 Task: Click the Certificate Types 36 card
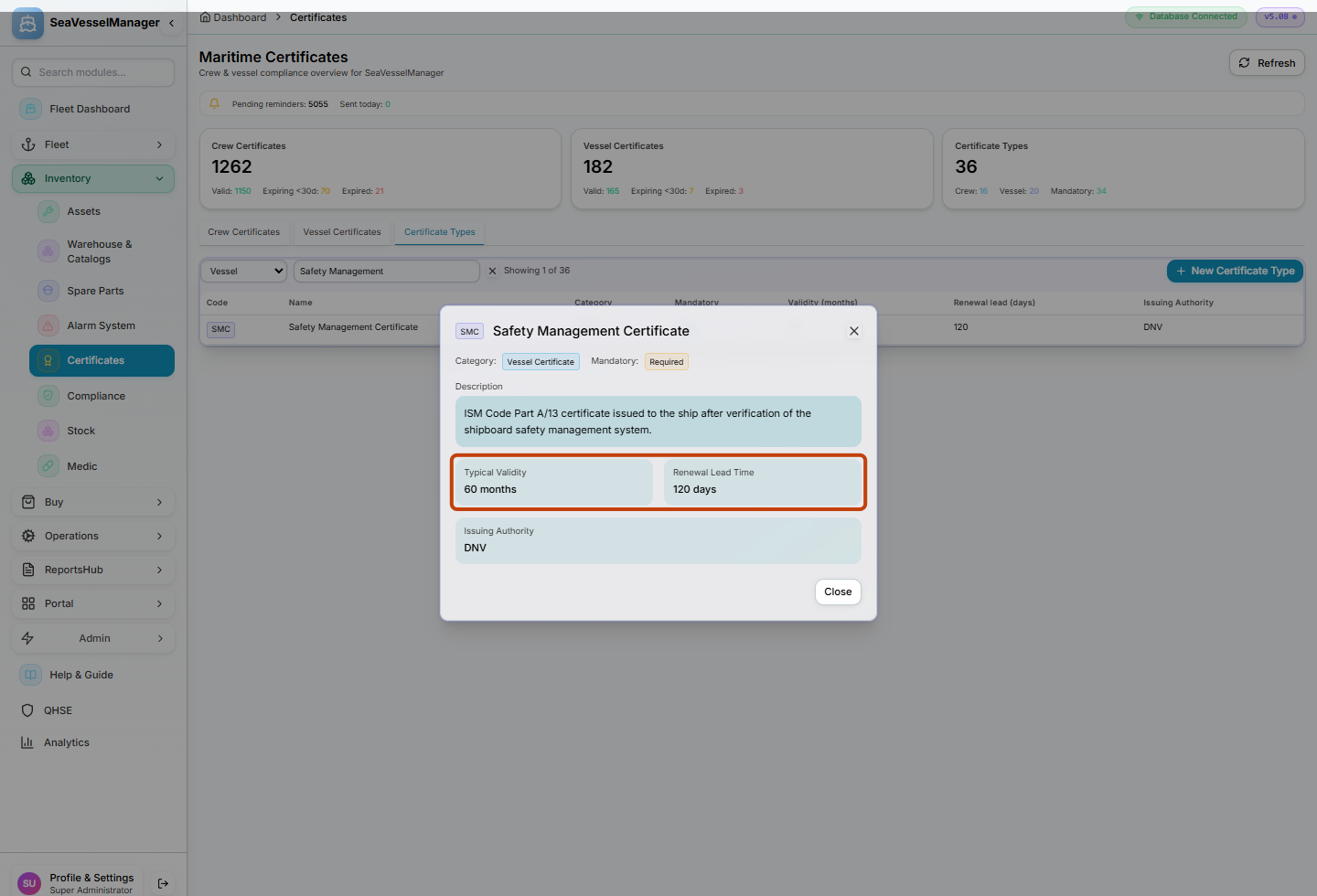click(x=1123, y=168)
